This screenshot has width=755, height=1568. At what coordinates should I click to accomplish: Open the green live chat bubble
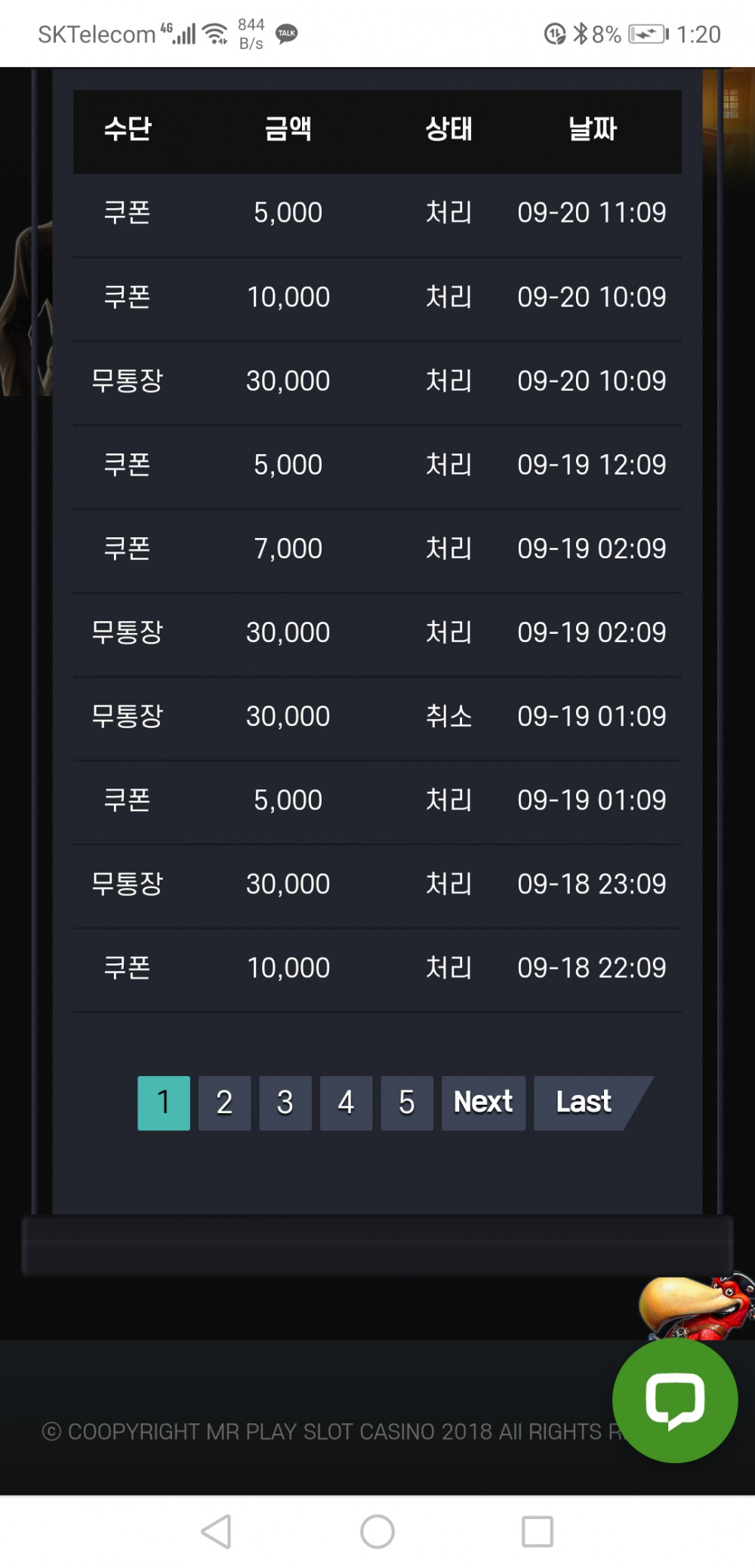[x=674, y=1400]
